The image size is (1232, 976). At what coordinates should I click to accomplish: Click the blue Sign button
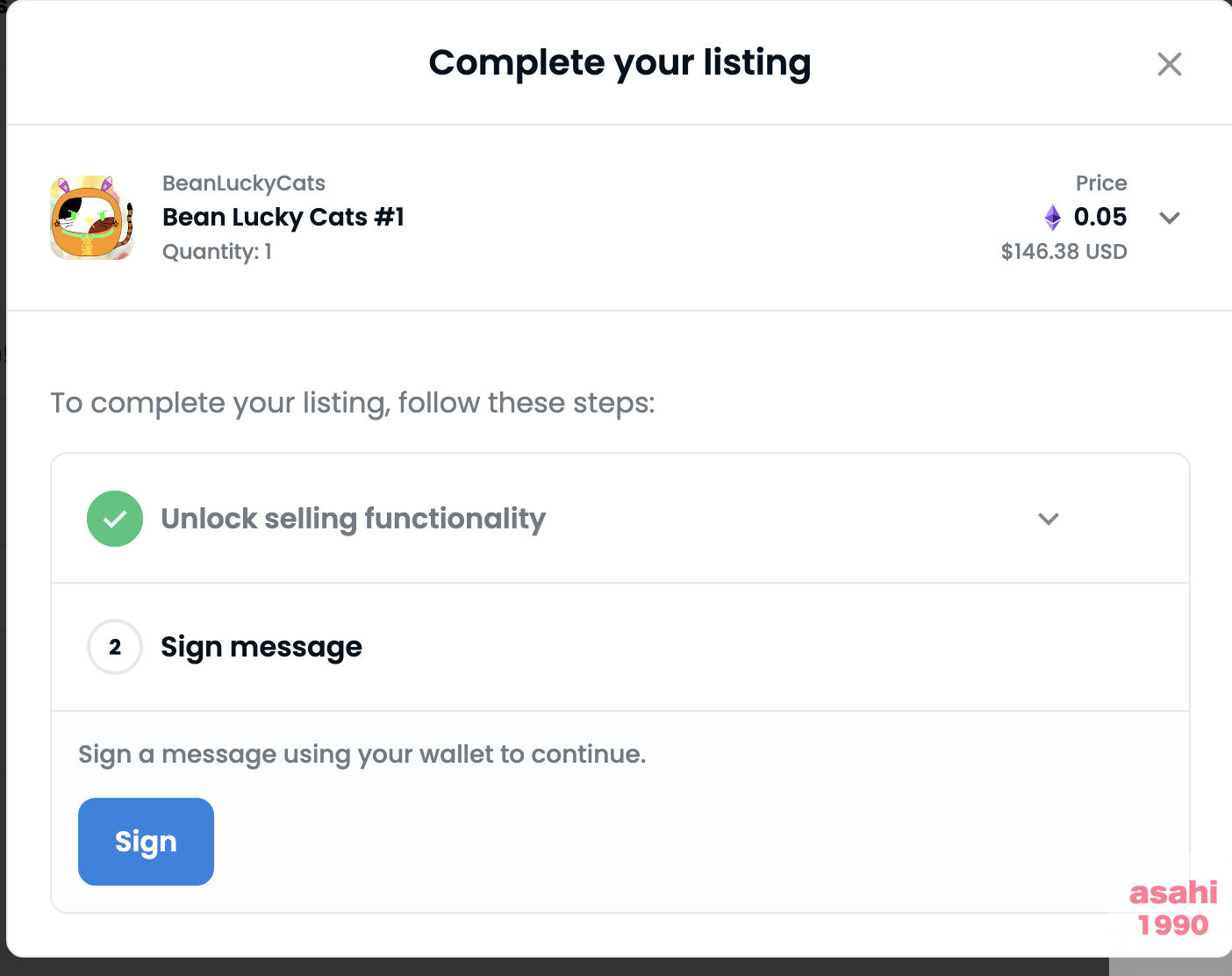[x=146, y=842]
